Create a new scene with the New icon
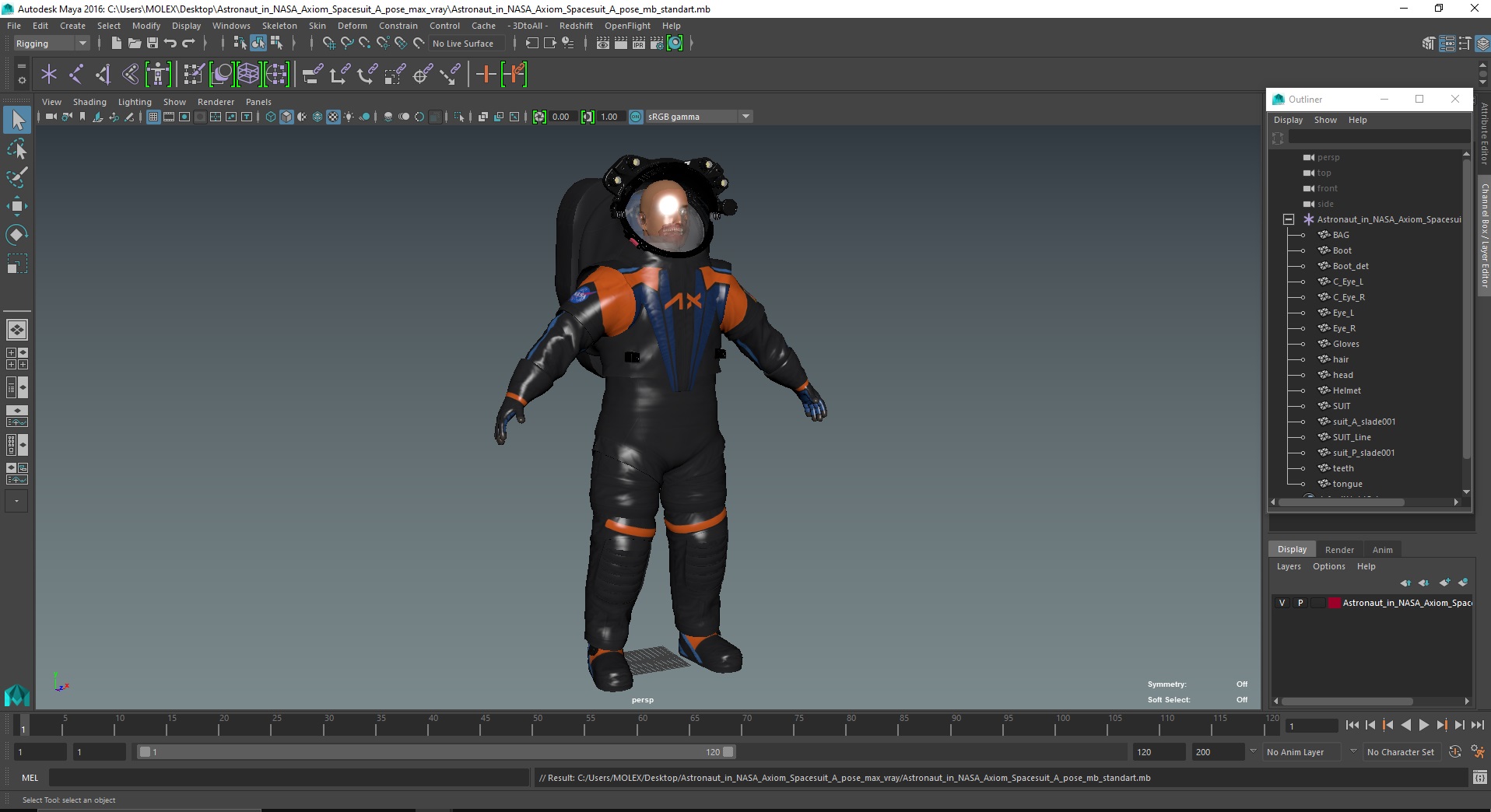The height and width of the screenshot is (812, 1491). coord(116,44)
